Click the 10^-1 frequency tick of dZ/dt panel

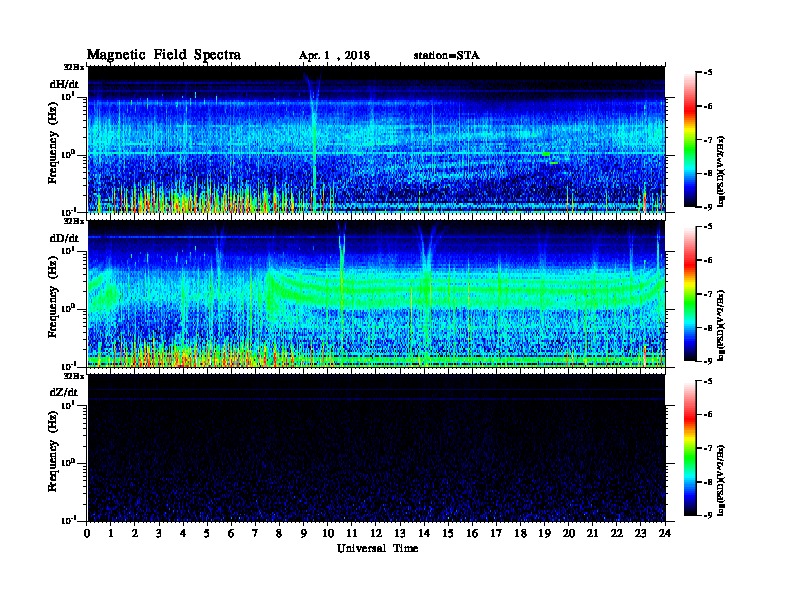(69, 520)
